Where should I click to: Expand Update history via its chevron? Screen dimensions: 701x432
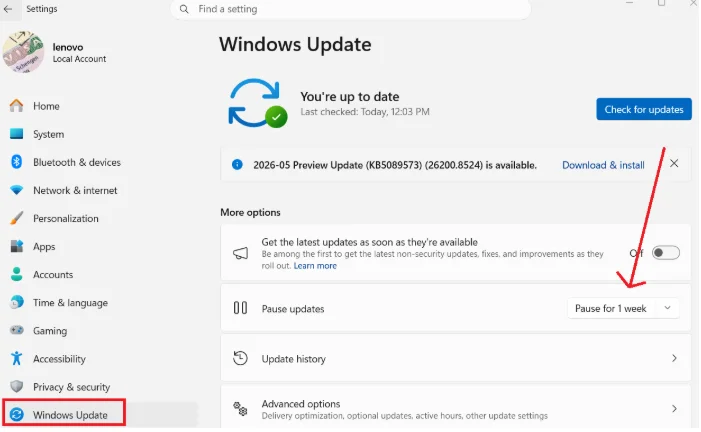[x=674, y=358]
